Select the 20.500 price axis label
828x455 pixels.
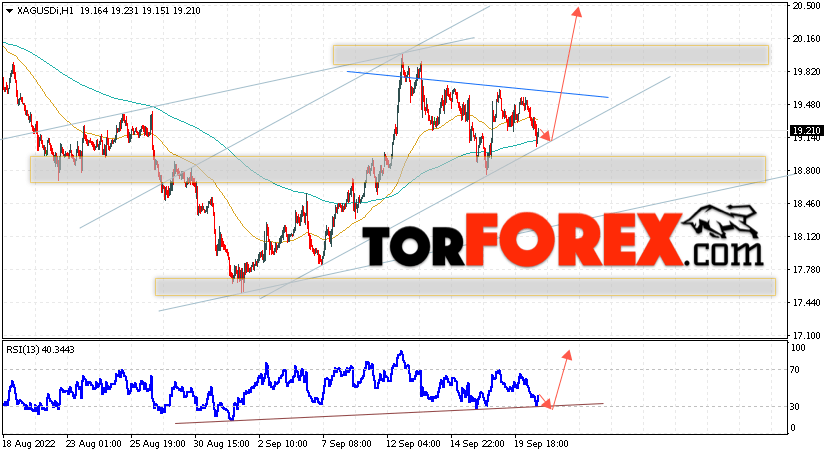pyautogui.click(x=806, y=6)
